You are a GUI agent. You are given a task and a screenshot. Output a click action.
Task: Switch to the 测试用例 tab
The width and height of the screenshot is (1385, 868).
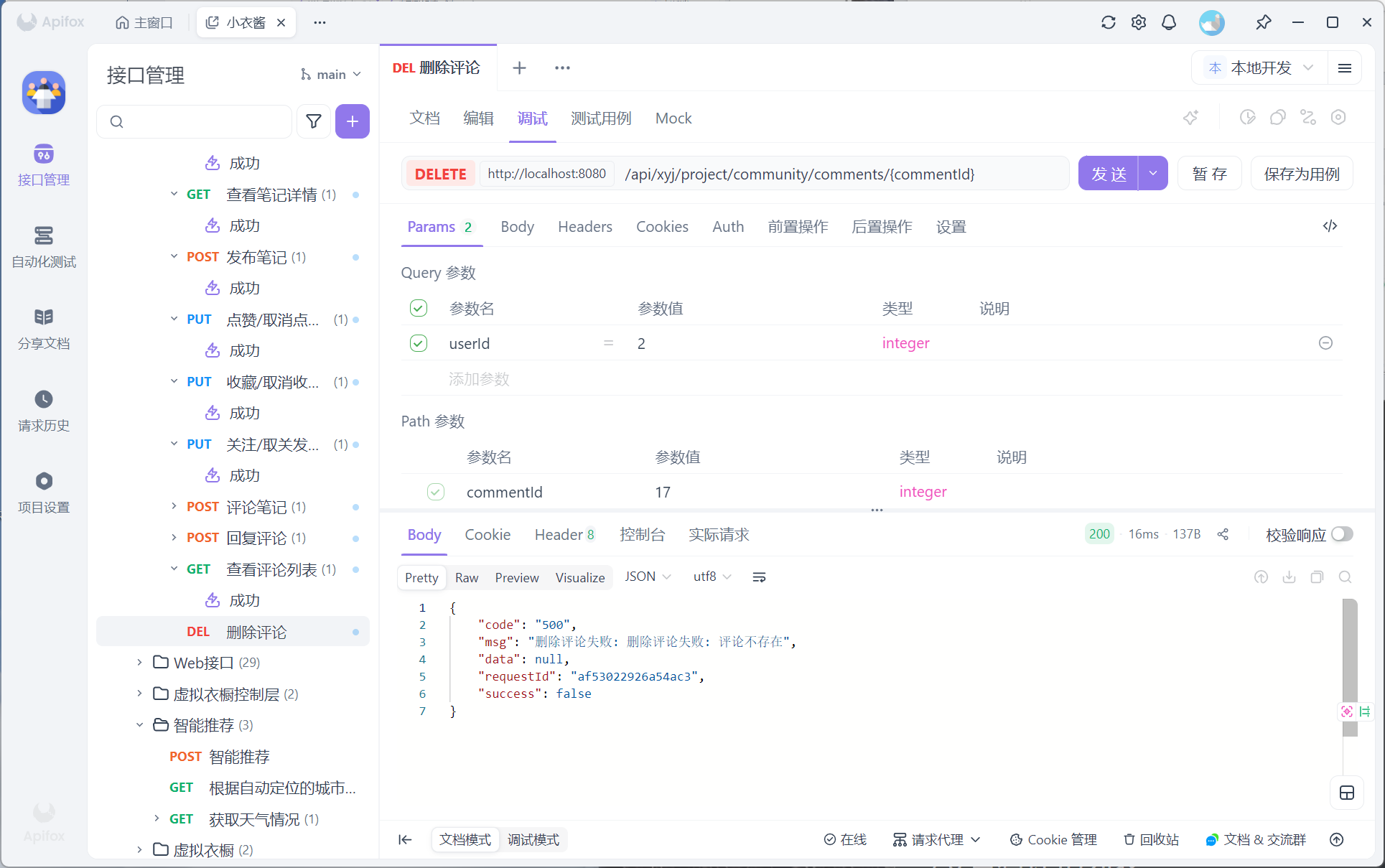coord(601,118)
